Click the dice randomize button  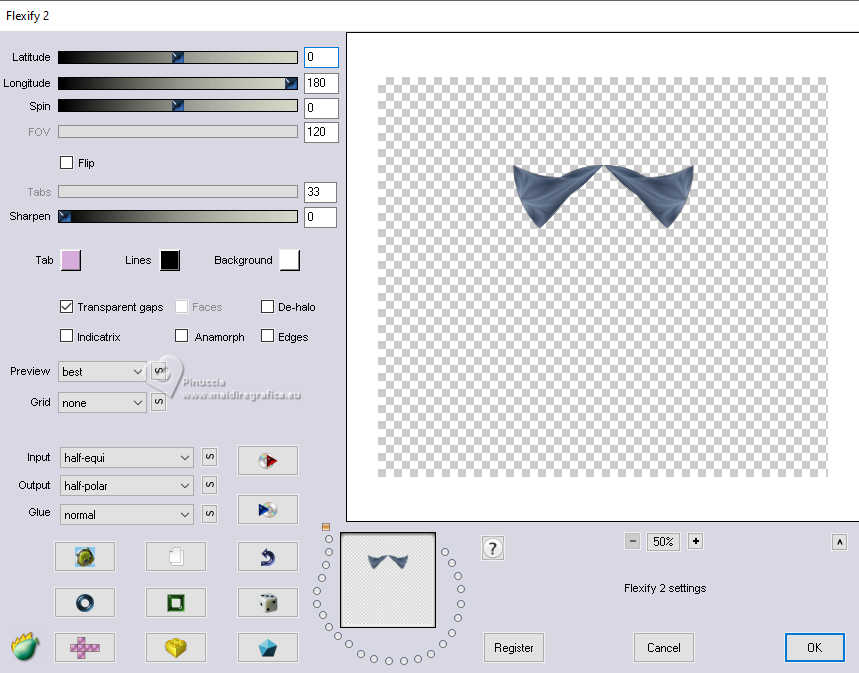tap(267, 602)
